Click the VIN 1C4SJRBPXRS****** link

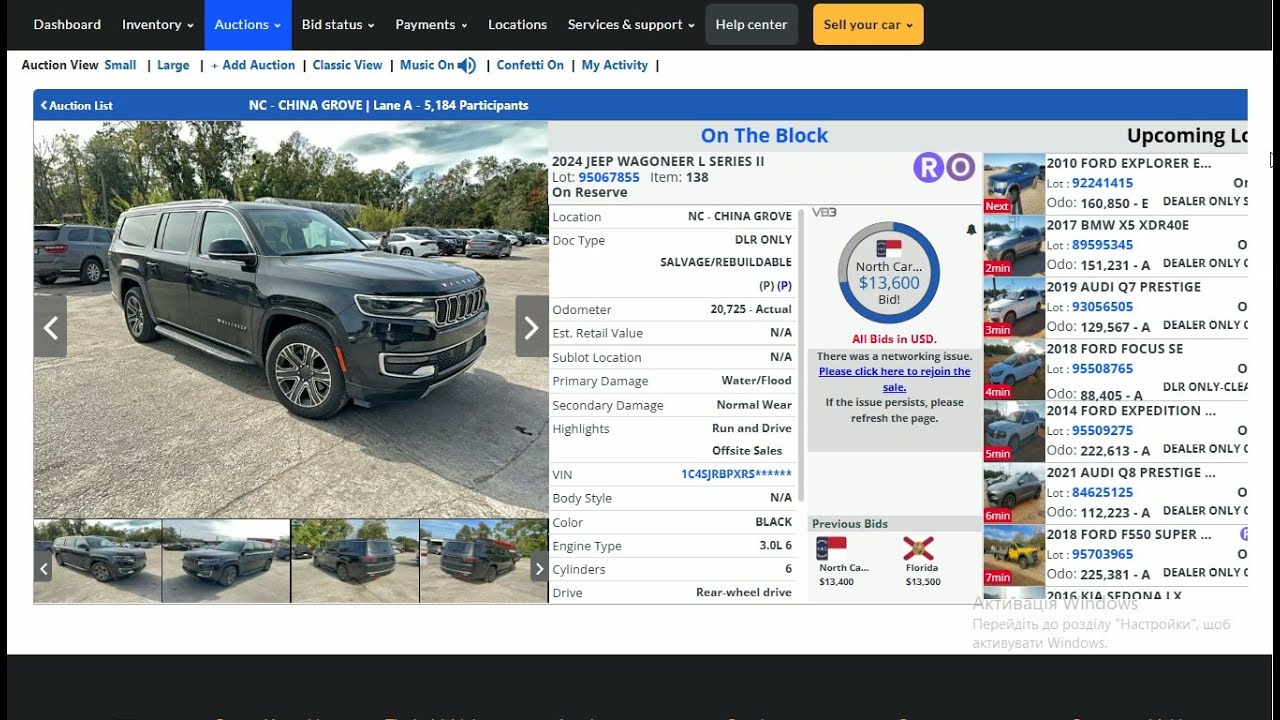point(736,474)
